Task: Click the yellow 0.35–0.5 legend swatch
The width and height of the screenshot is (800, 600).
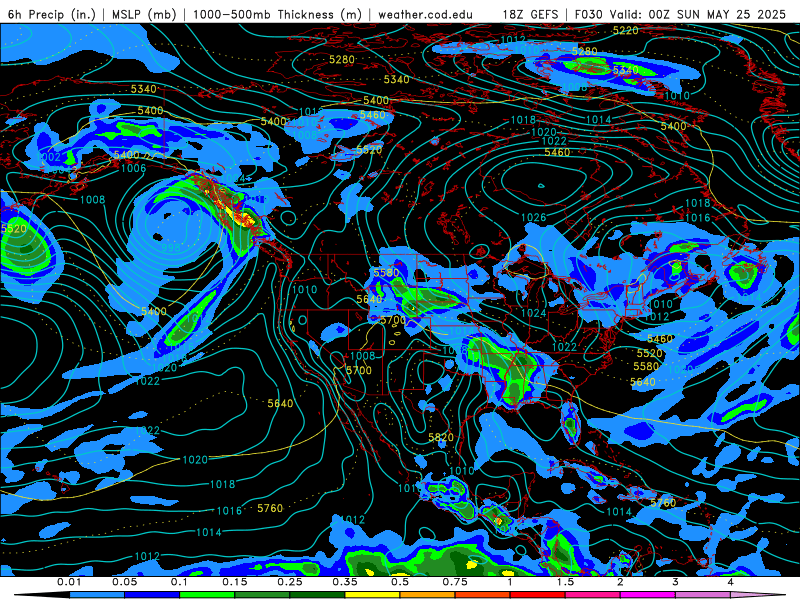Action: coord(372,595)
